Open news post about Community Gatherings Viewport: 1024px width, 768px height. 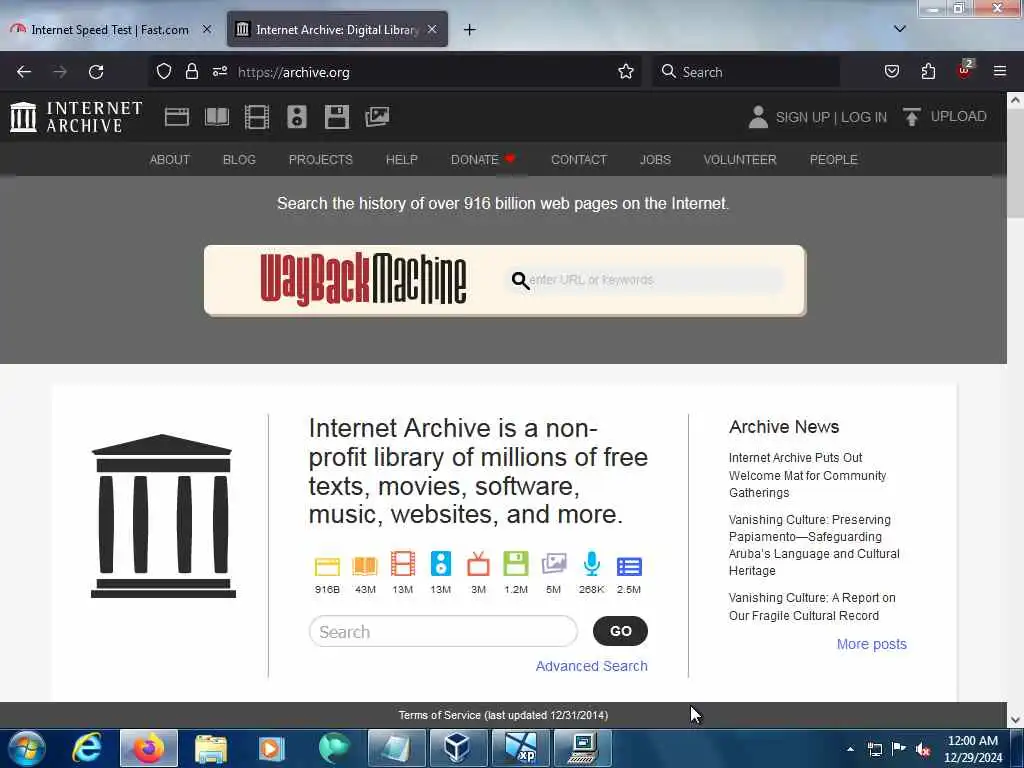click(807, 475)
